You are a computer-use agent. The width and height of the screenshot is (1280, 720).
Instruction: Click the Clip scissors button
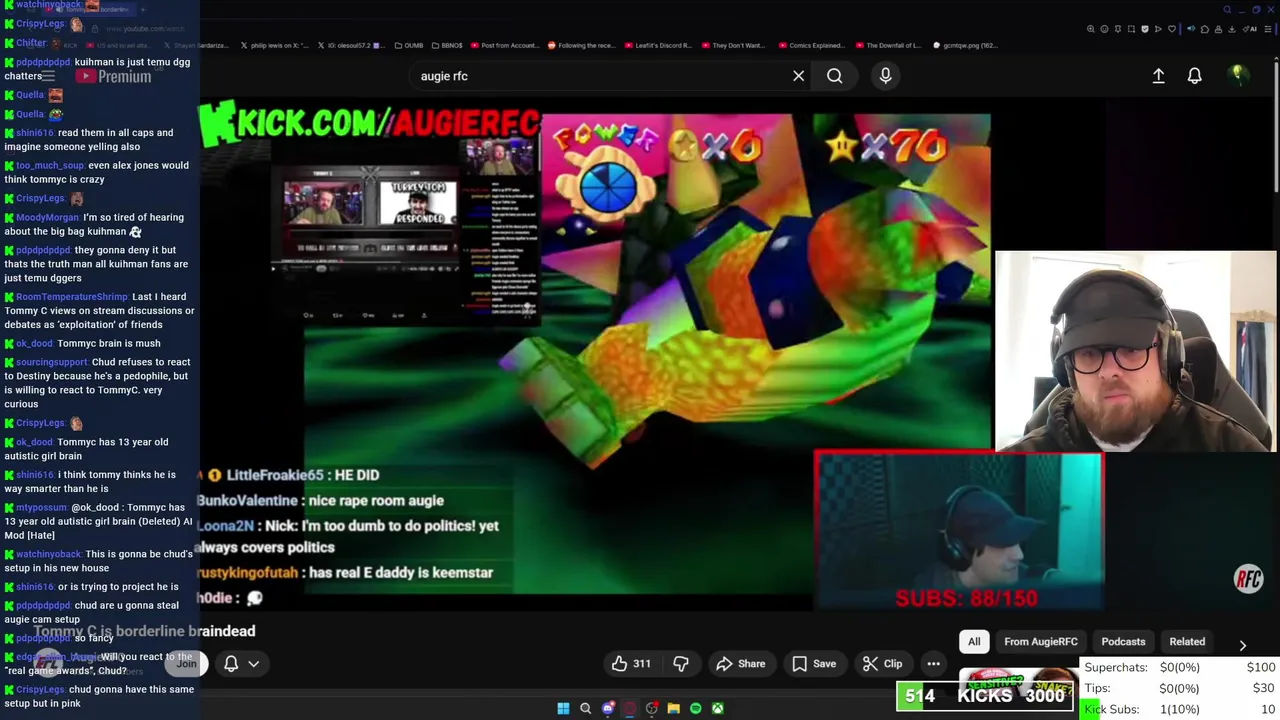(883, 664)
